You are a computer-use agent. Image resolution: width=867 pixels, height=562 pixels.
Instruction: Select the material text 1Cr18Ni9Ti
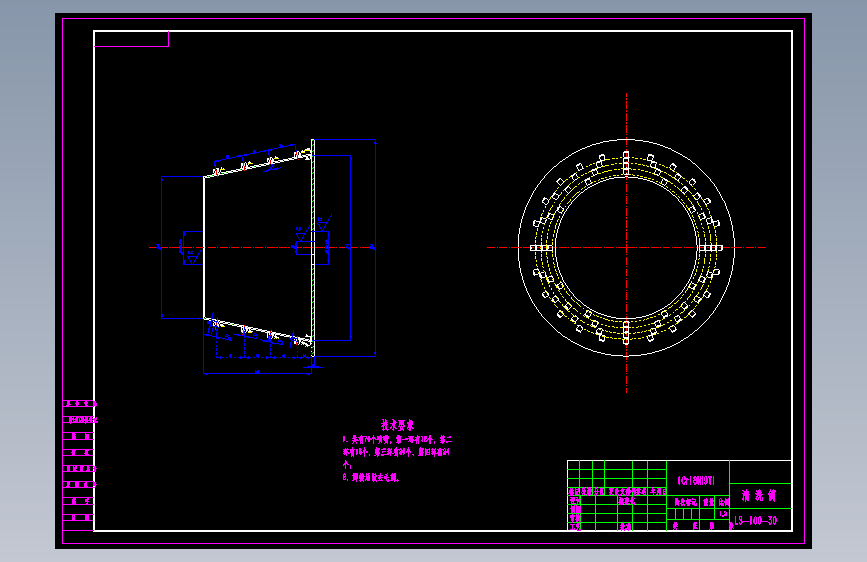(x=696, y=481)
